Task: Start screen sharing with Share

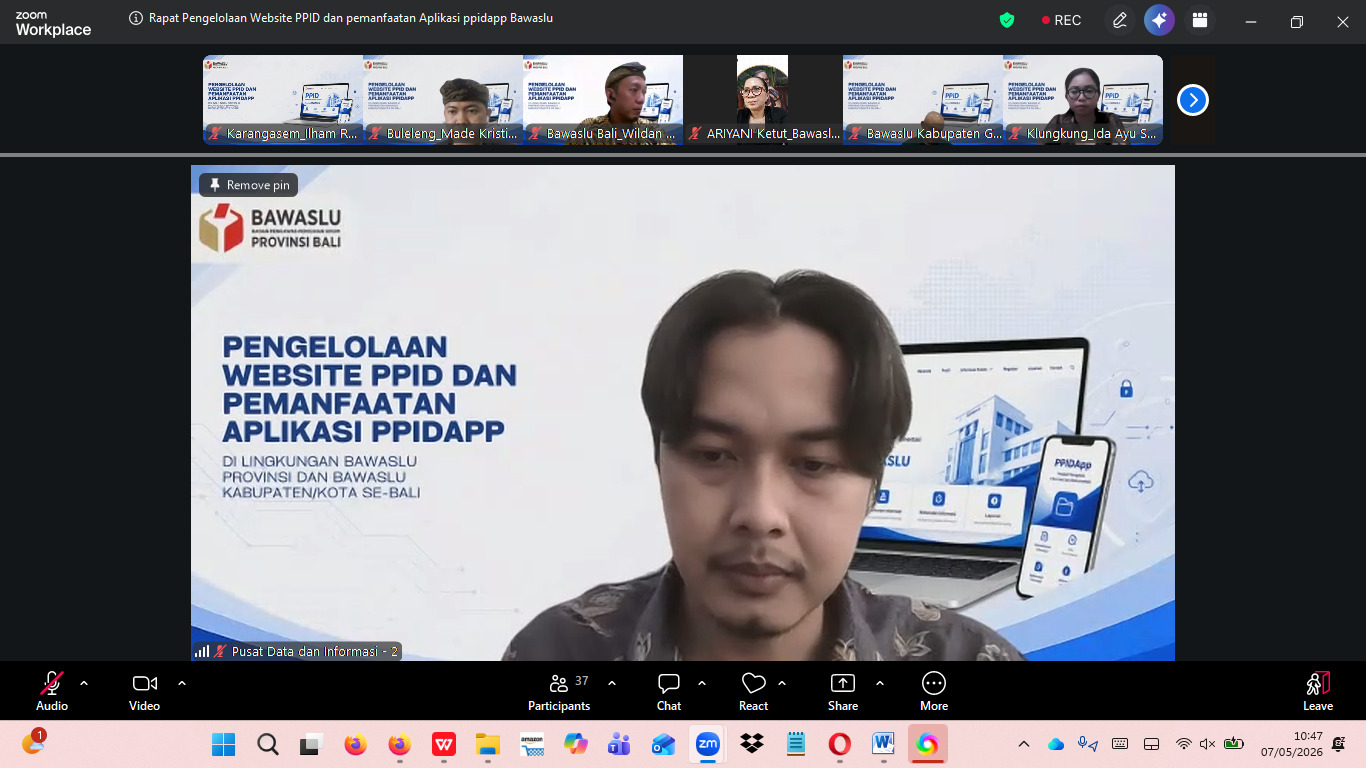Action: 843,691
